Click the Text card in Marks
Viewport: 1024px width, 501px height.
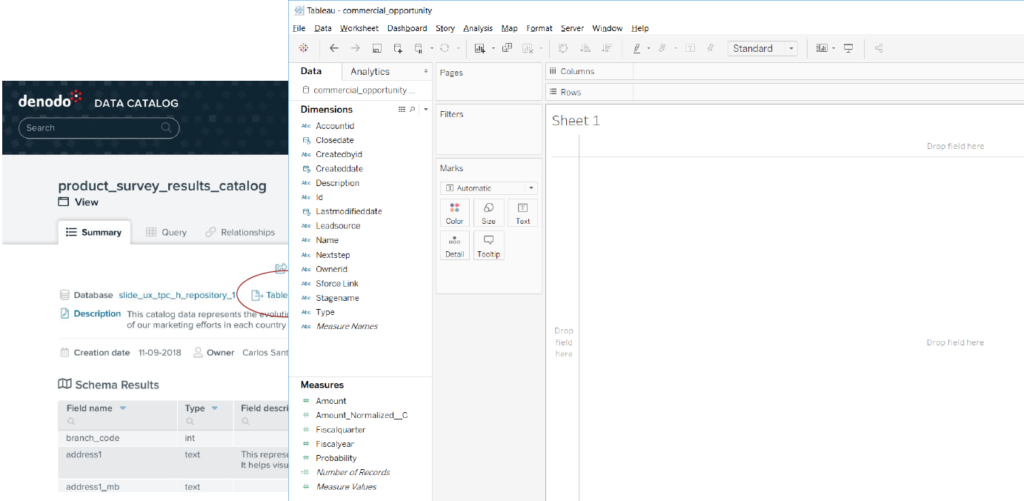click(522, 213)
